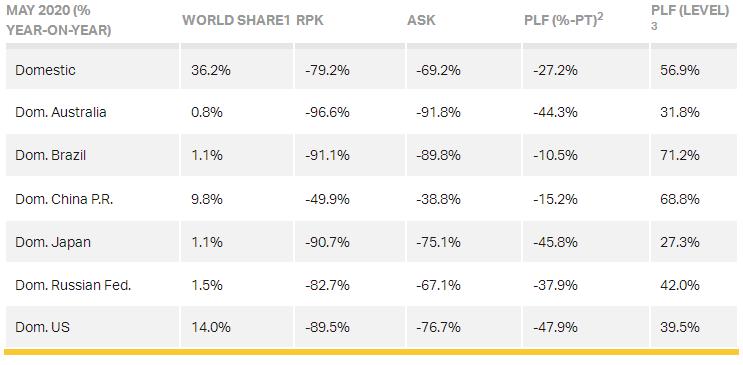Click the RPK column header
743x365 pixels.
click(x=310, y=20)
